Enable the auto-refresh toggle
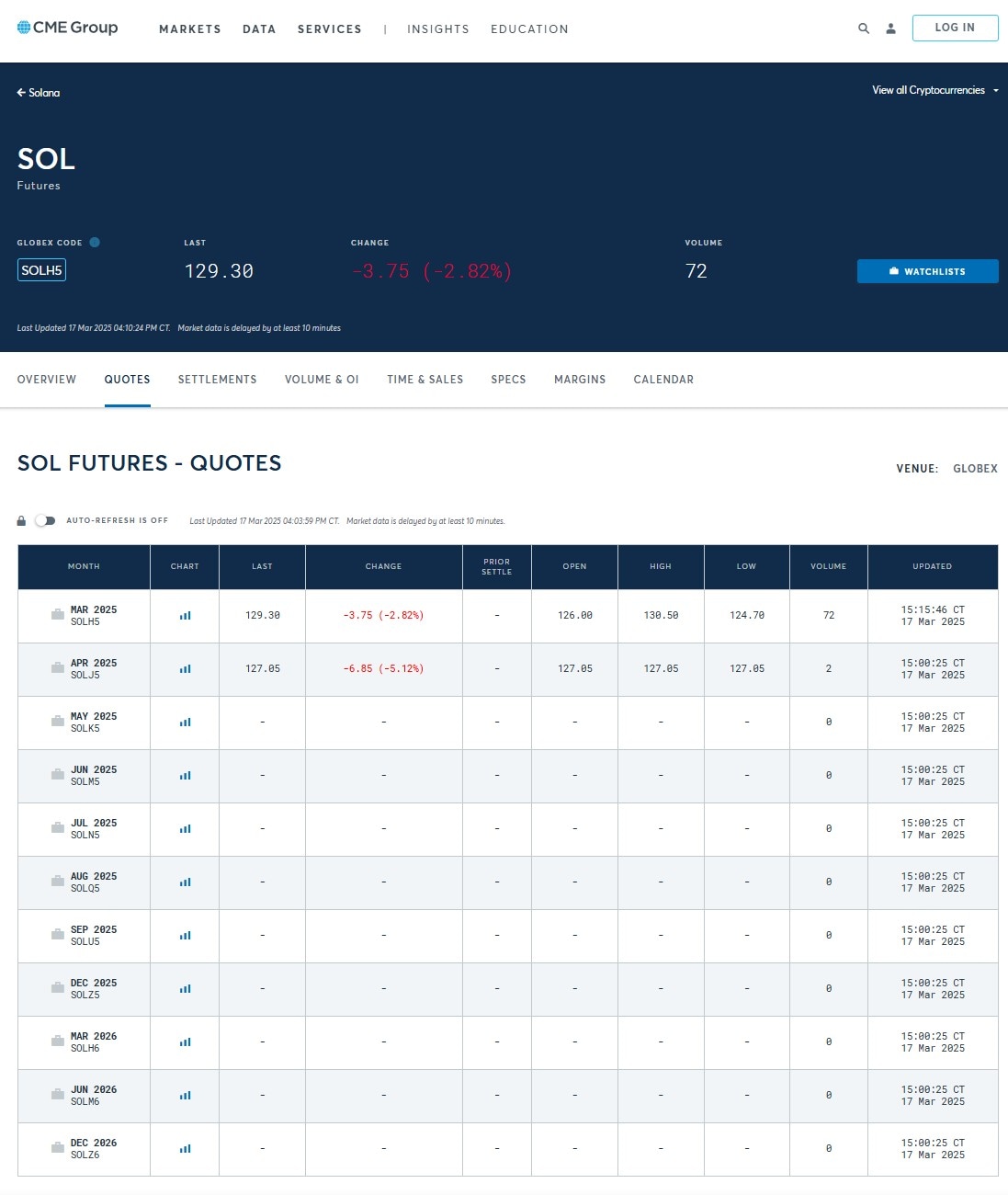This screenshot has height=1195, width=1008. (x=45, y=520)
